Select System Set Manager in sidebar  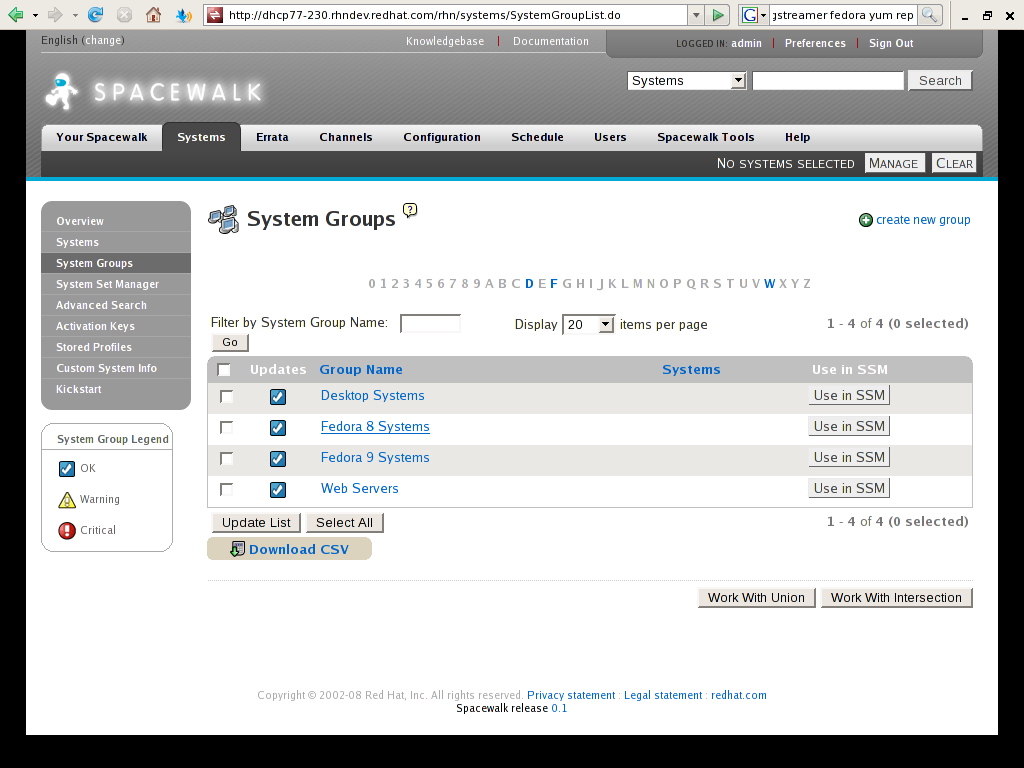pos(116,284)
